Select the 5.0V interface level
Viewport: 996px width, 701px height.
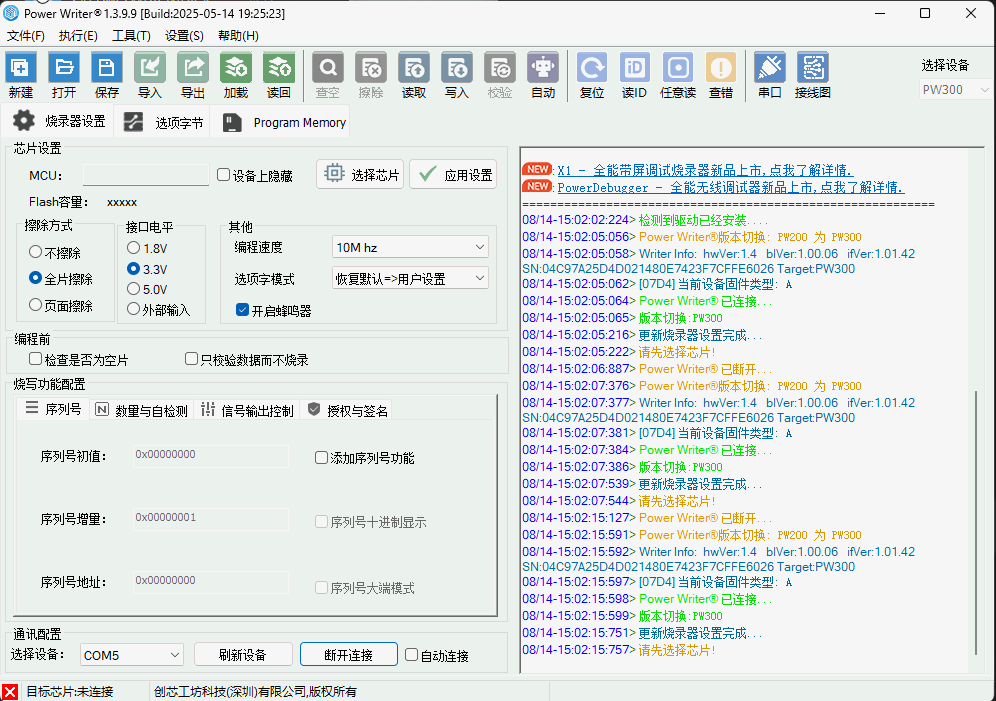133,289
